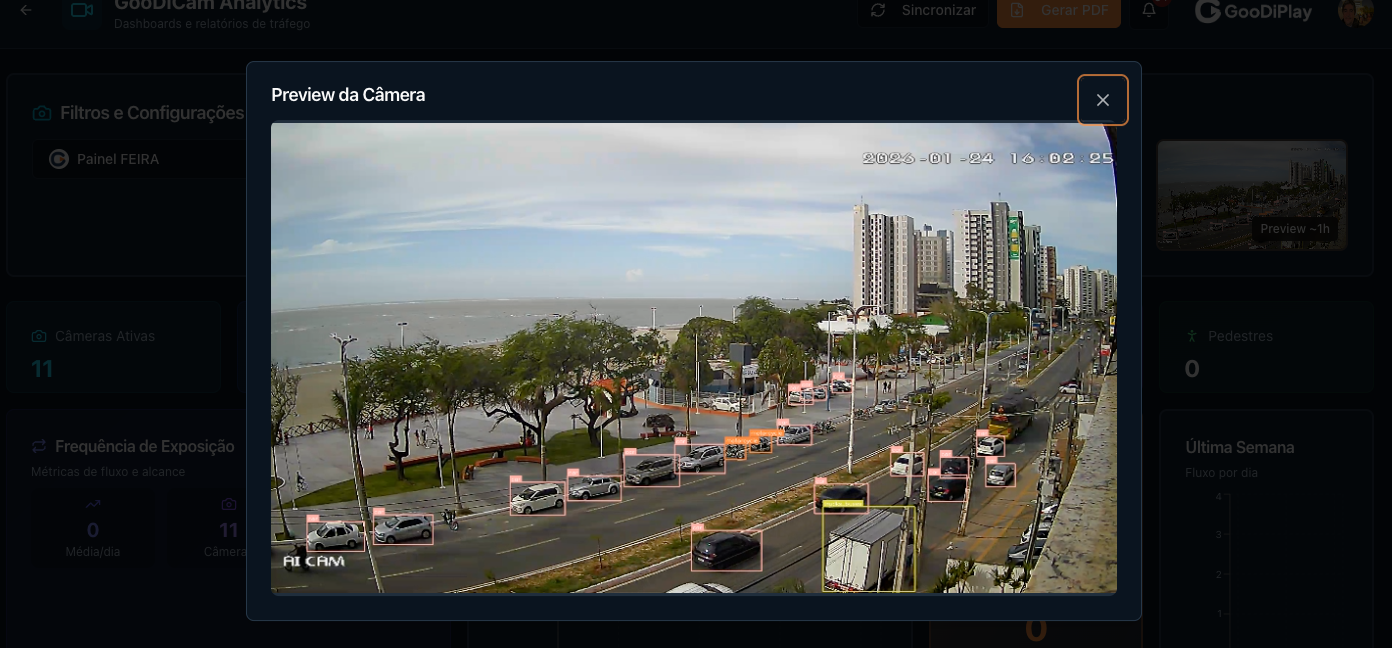Screen dimensions: 1392x648
Task: Open the notifications bell
Action: pos(1149,10)
